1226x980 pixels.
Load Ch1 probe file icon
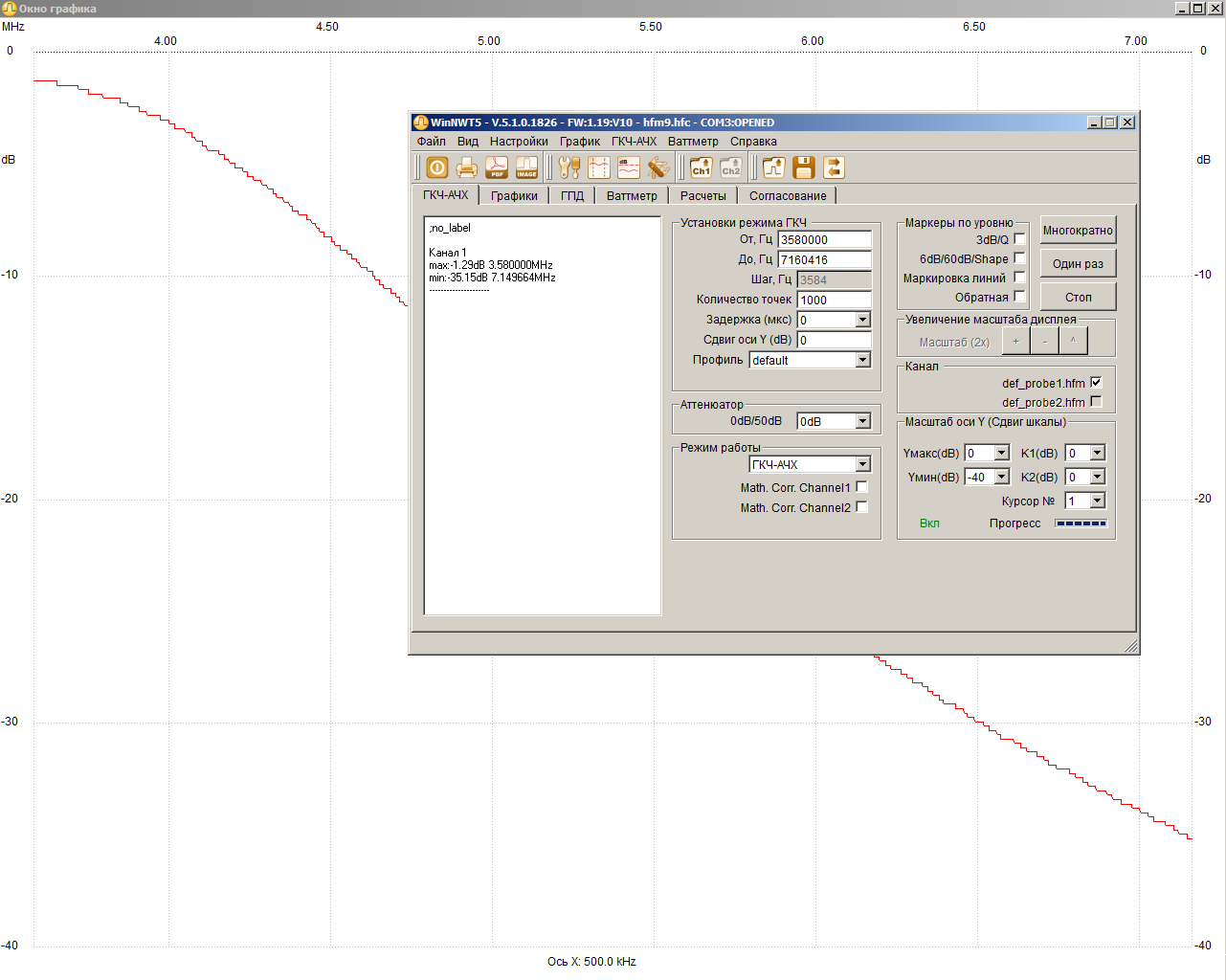(702, 167)
